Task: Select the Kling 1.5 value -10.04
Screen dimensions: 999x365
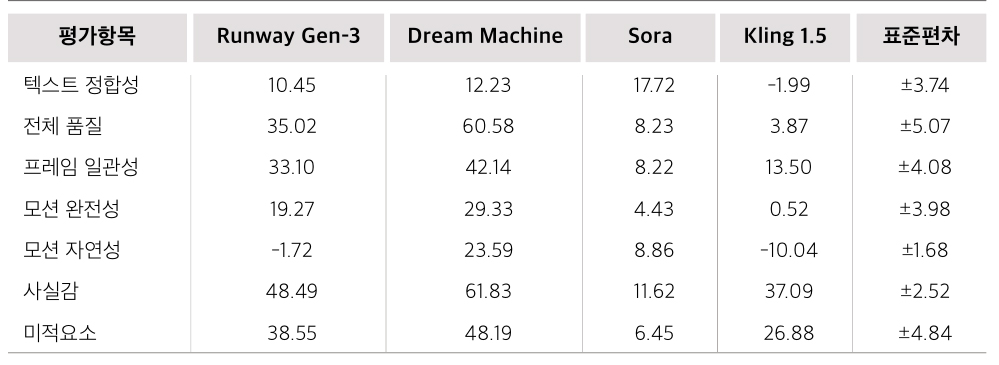Action: click(789, 250)
